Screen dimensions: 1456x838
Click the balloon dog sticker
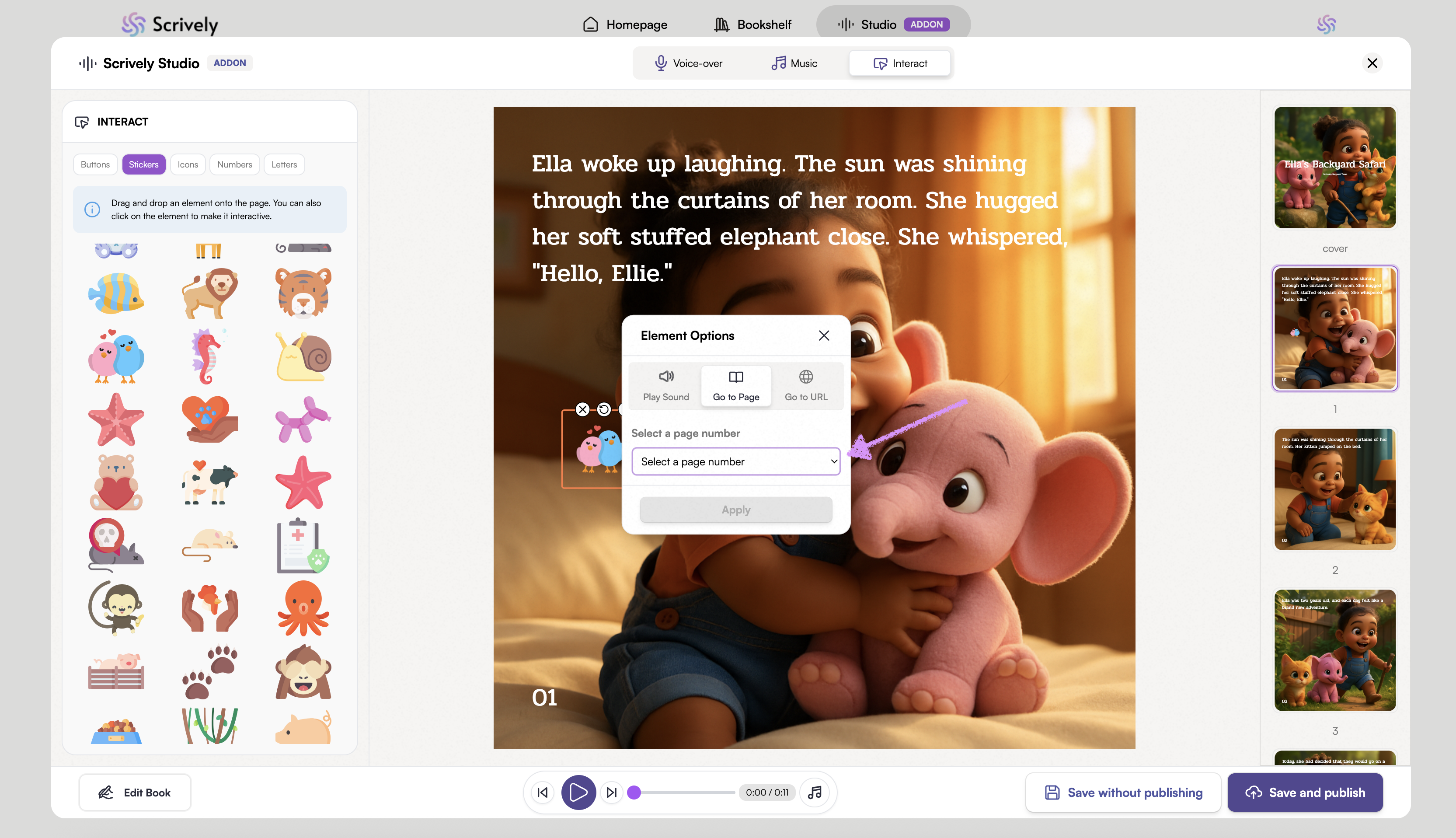[x=303, y=419]
